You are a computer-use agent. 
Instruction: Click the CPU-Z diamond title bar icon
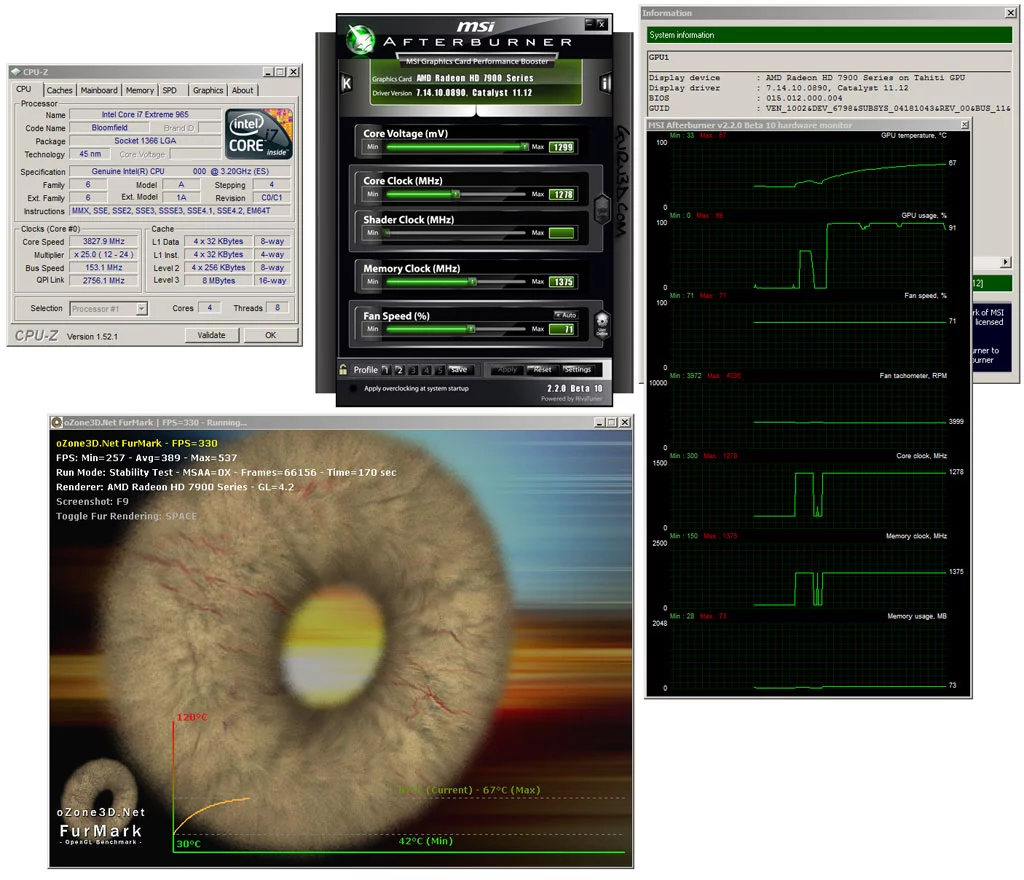coord(17,71)
